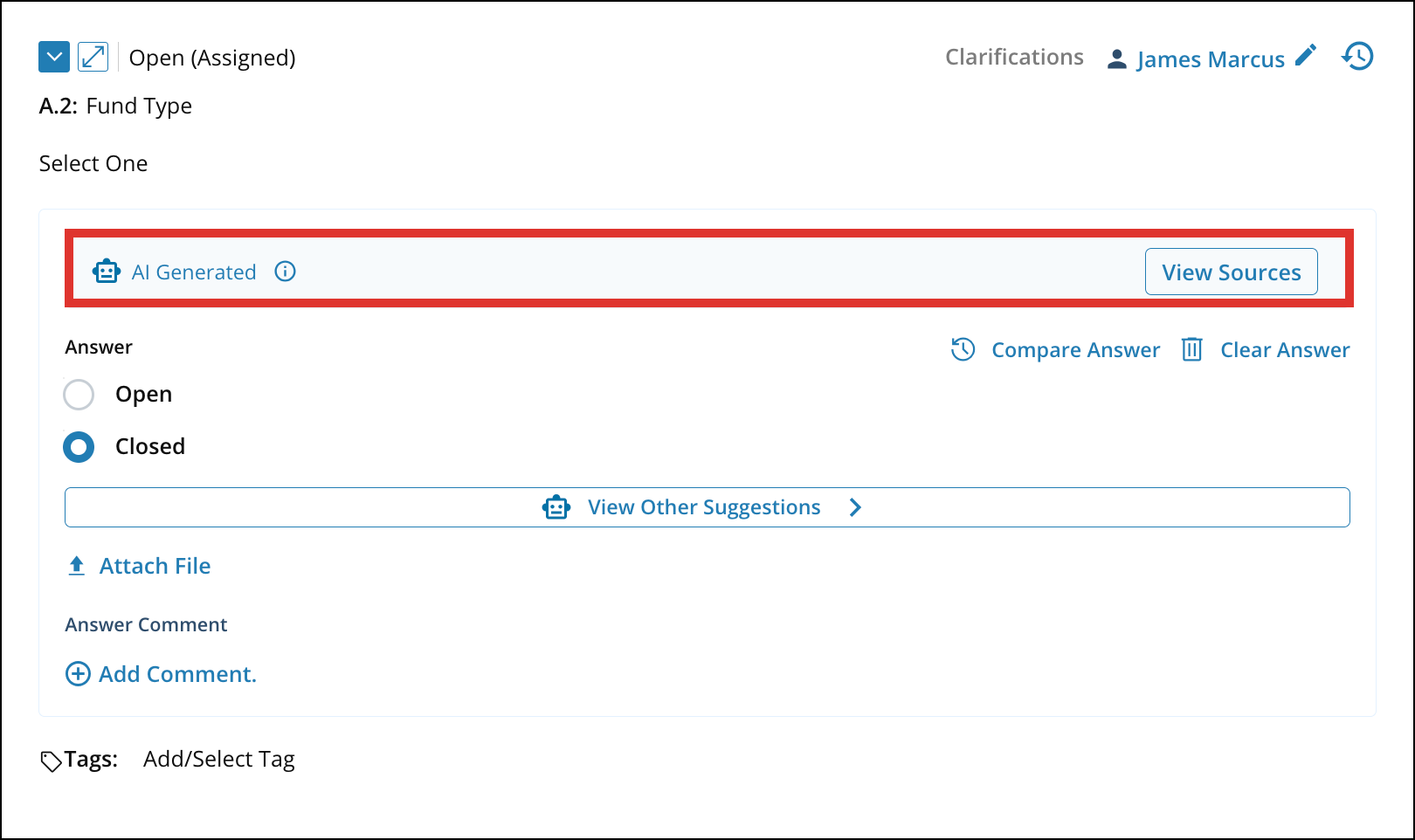Click the Tags label icon
This screenshot has width=1415, height=840.
(x=51, y=761)
